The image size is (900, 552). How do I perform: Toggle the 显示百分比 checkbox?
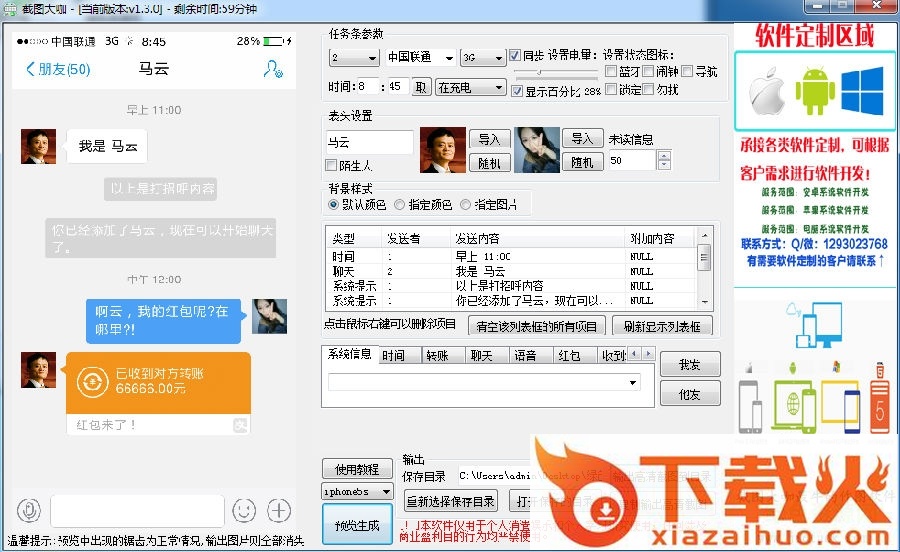coord(517,91)
